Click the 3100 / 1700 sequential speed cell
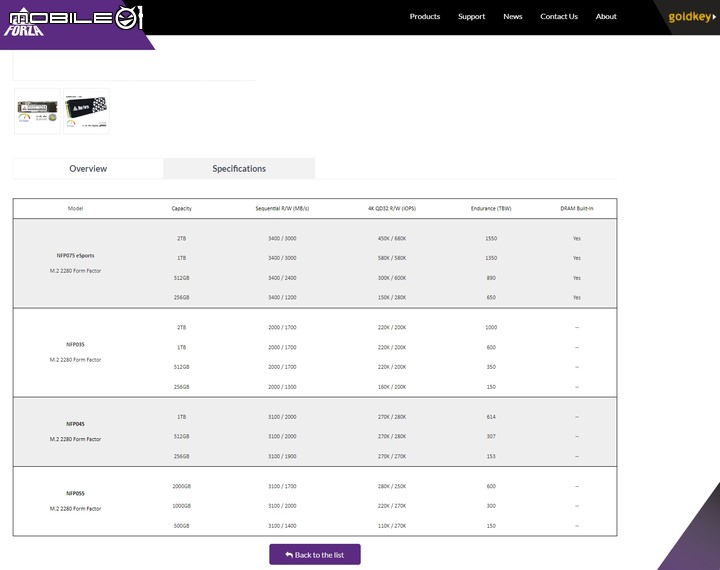This screenshot has width=720, height=570. click(x=282, y=486)
